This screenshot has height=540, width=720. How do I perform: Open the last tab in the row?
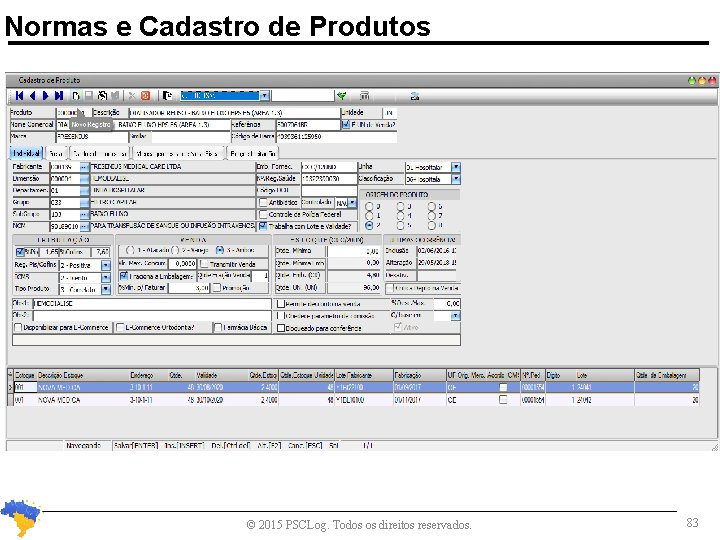click(253, 153)
